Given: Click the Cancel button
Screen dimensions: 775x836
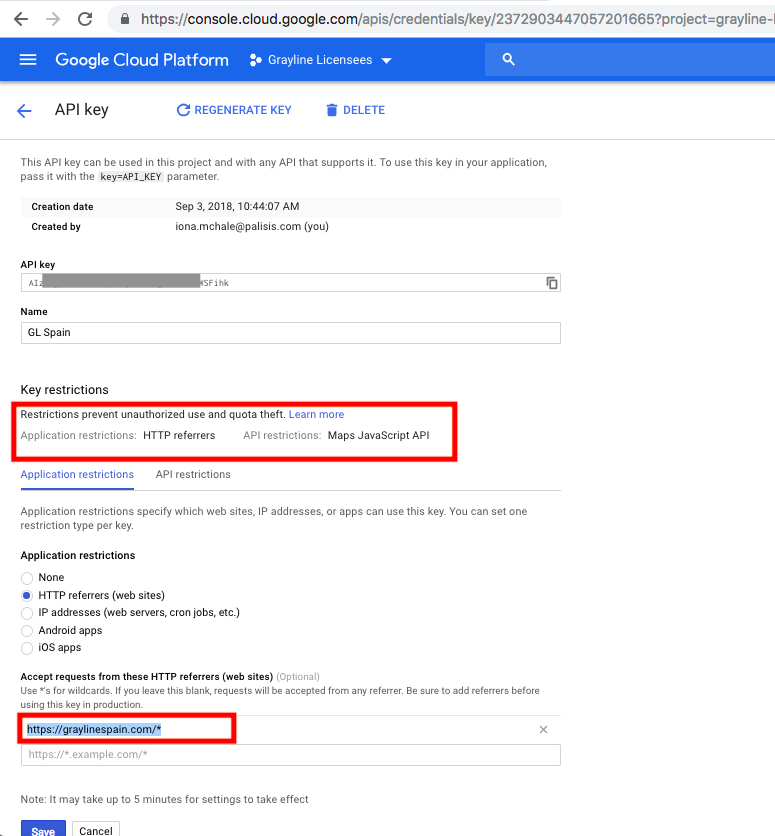Looking at the screenshot, I should pyautogui.click(x=96, y=830).
